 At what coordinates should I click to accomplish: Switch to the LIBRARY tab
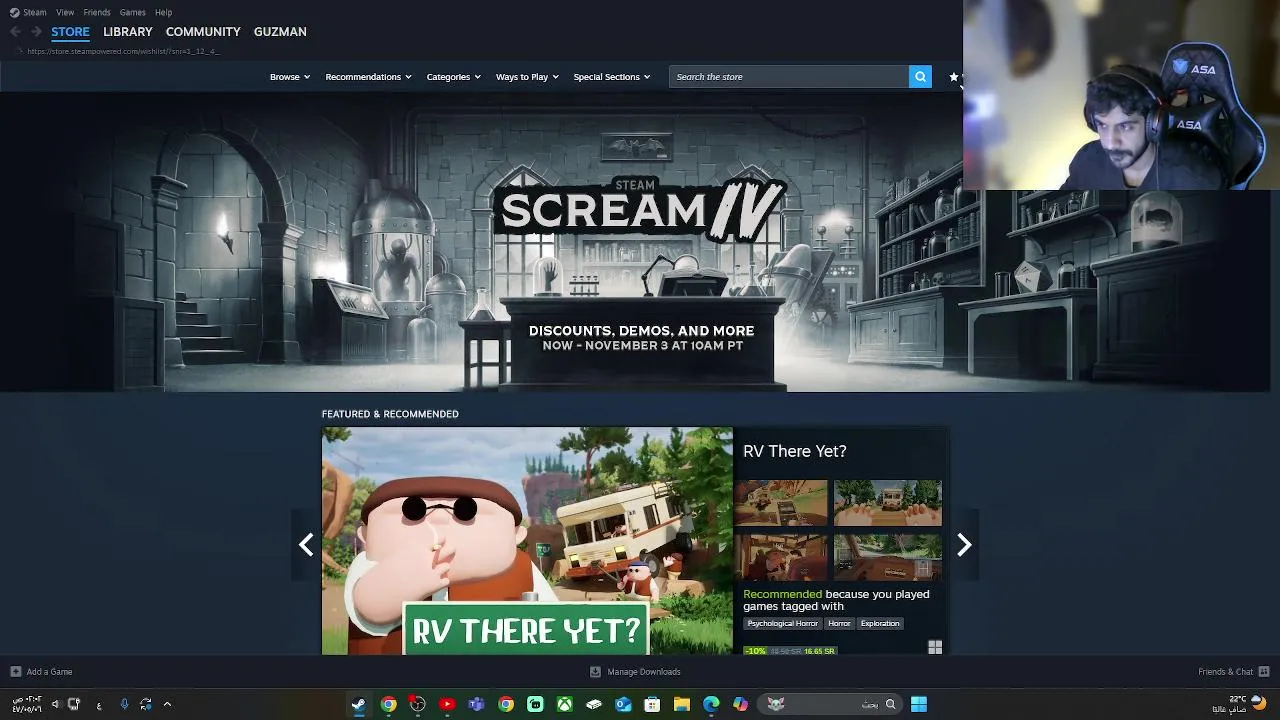click(128, 32)
